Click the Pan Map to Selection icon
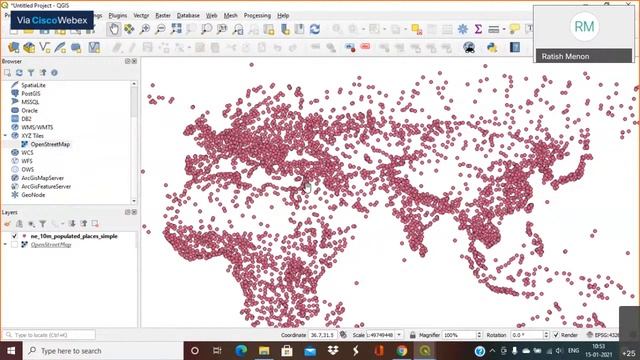Viewport: 640px width, 360px height. click(129, 29)
